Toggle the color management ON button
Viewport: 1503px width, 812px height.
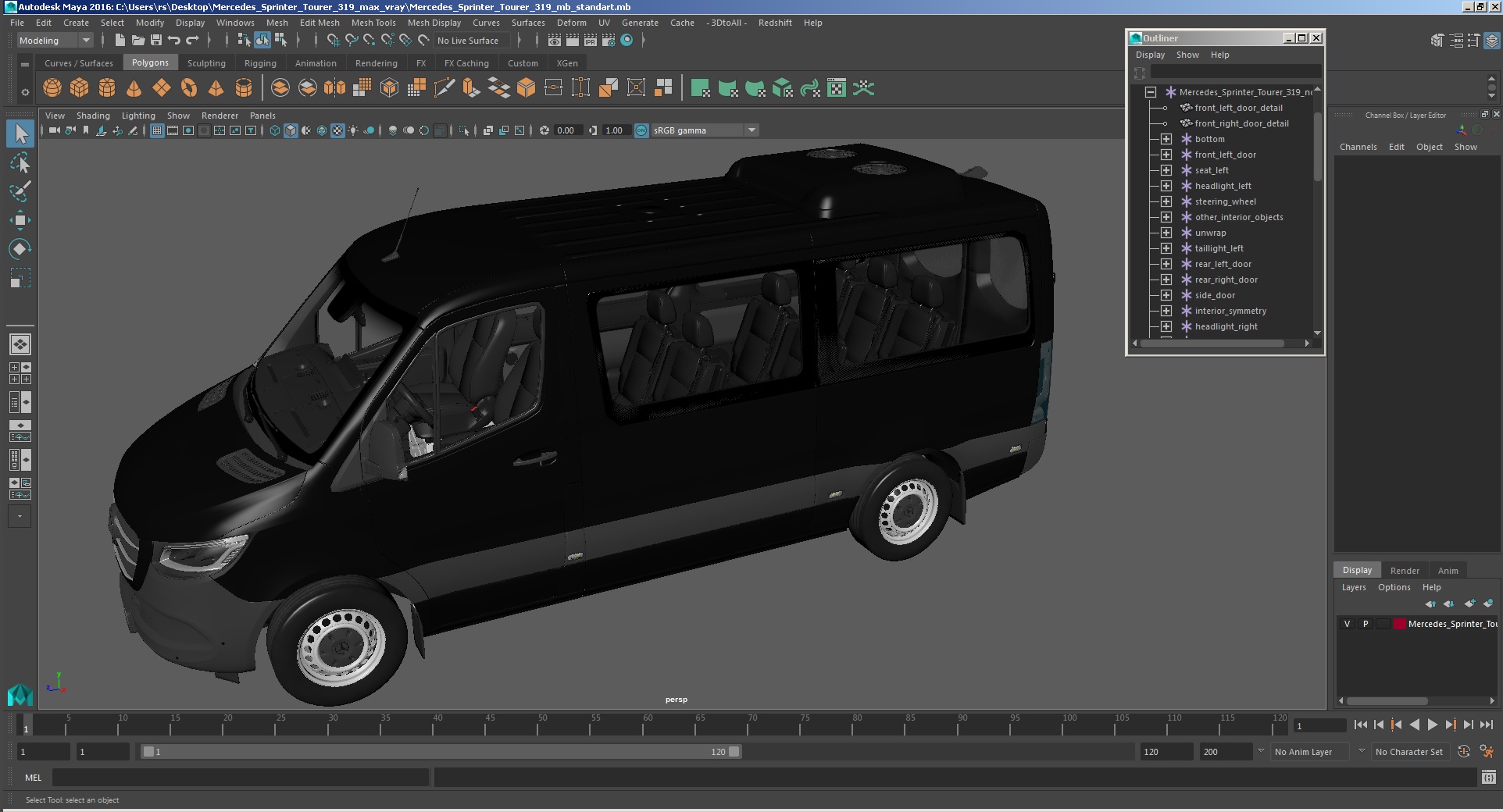coord(641,130)
